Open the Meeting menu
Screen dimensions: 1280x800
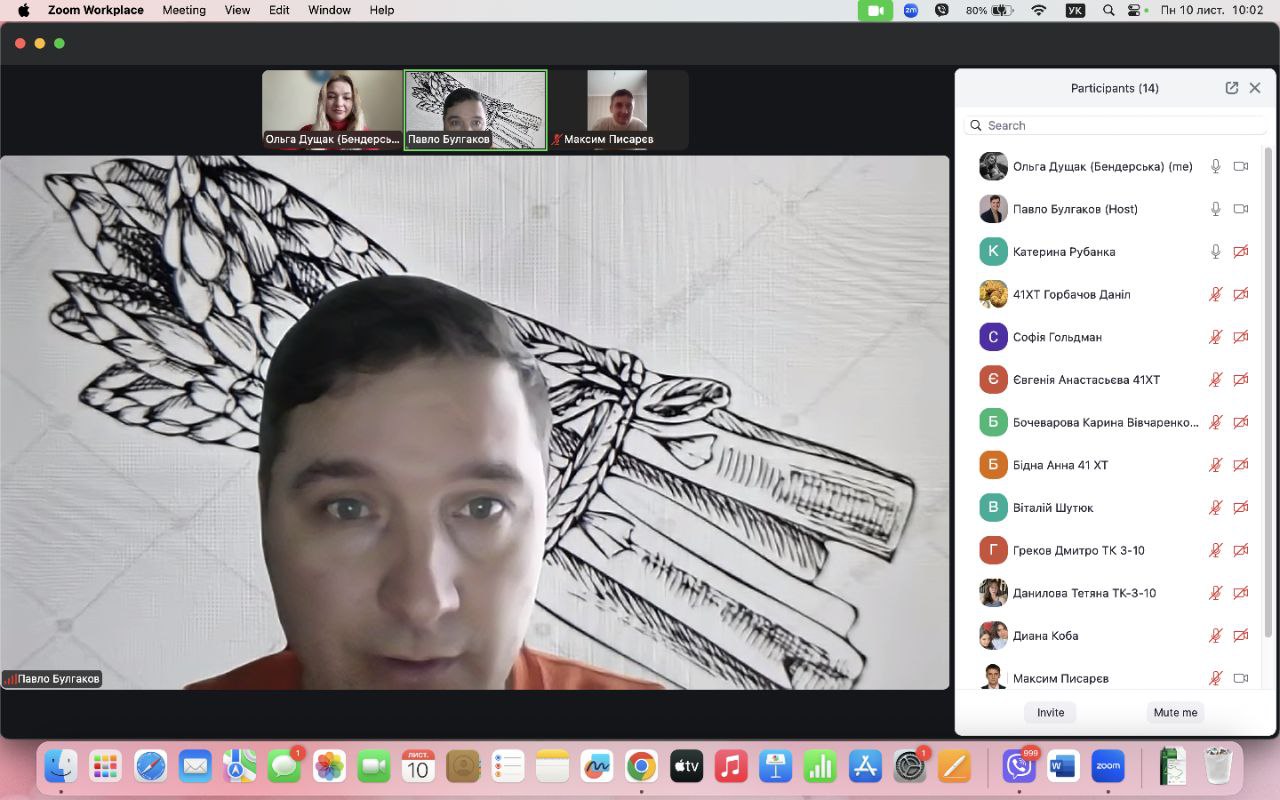pyautogui.click(x=184, y=10)
